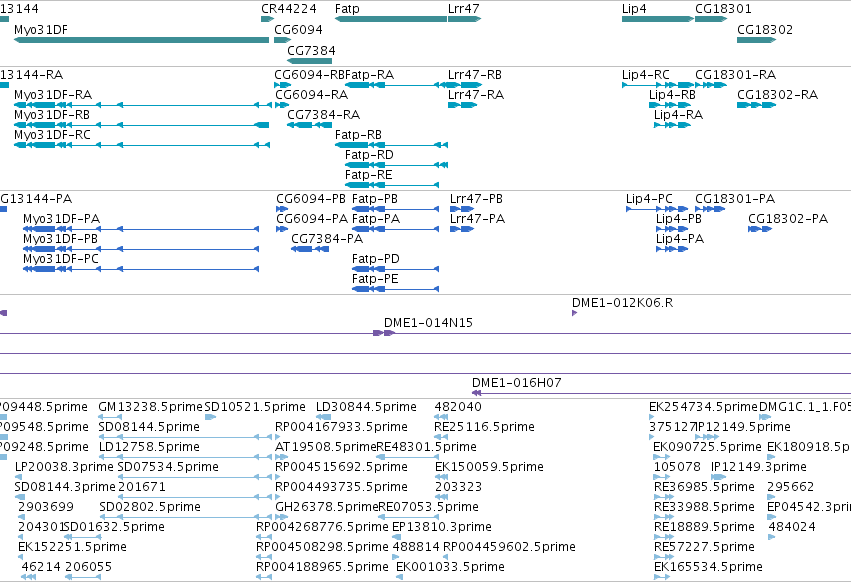Select the Fatp-PA protein label
This screenshot has width=851, height=582.
376,219
